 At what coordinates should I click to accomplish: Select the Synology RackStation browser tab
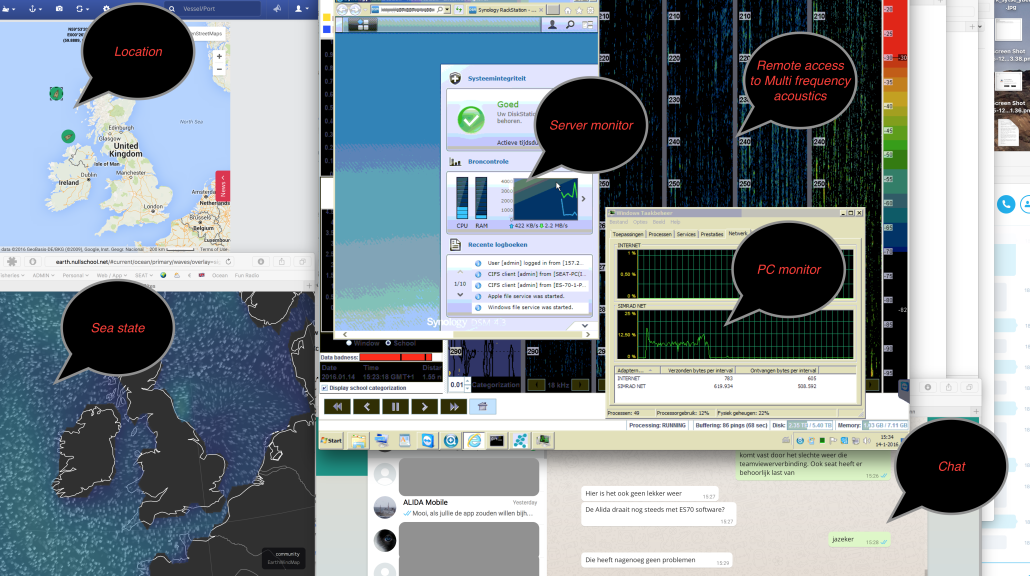(505, 10)
